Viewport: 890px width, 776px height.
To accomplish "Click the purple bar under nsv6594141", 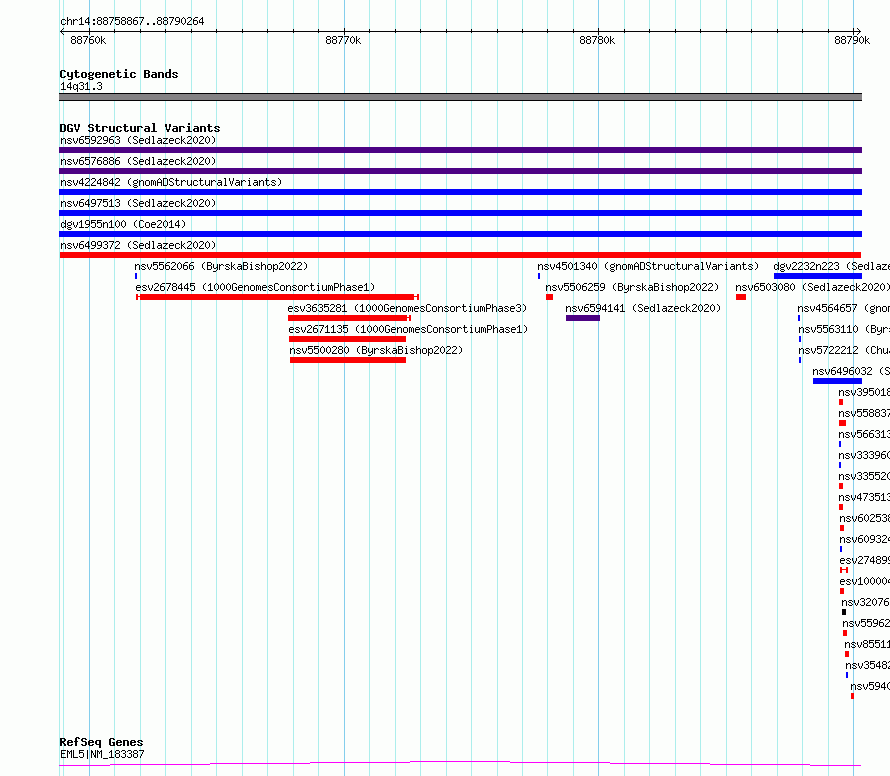I will 583,318.
